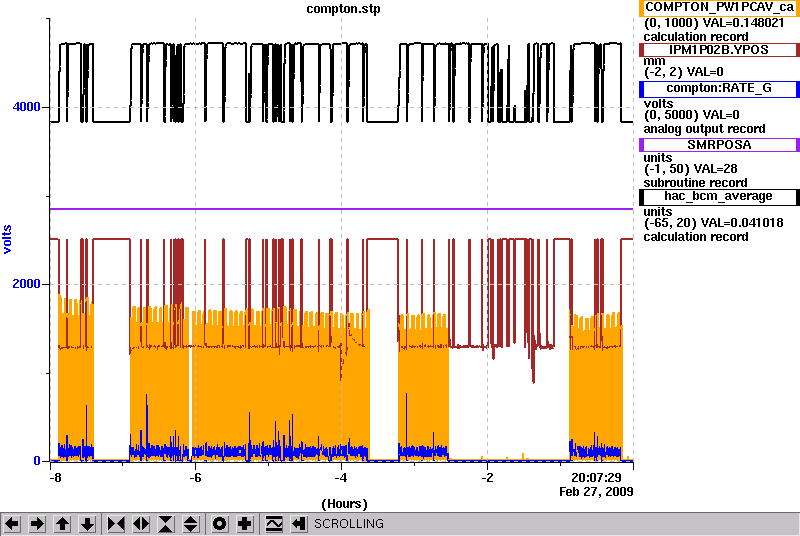Select the compton:RATE_G legend entry
The width and height of the screenshot is (800, 536).
[719, 89]
